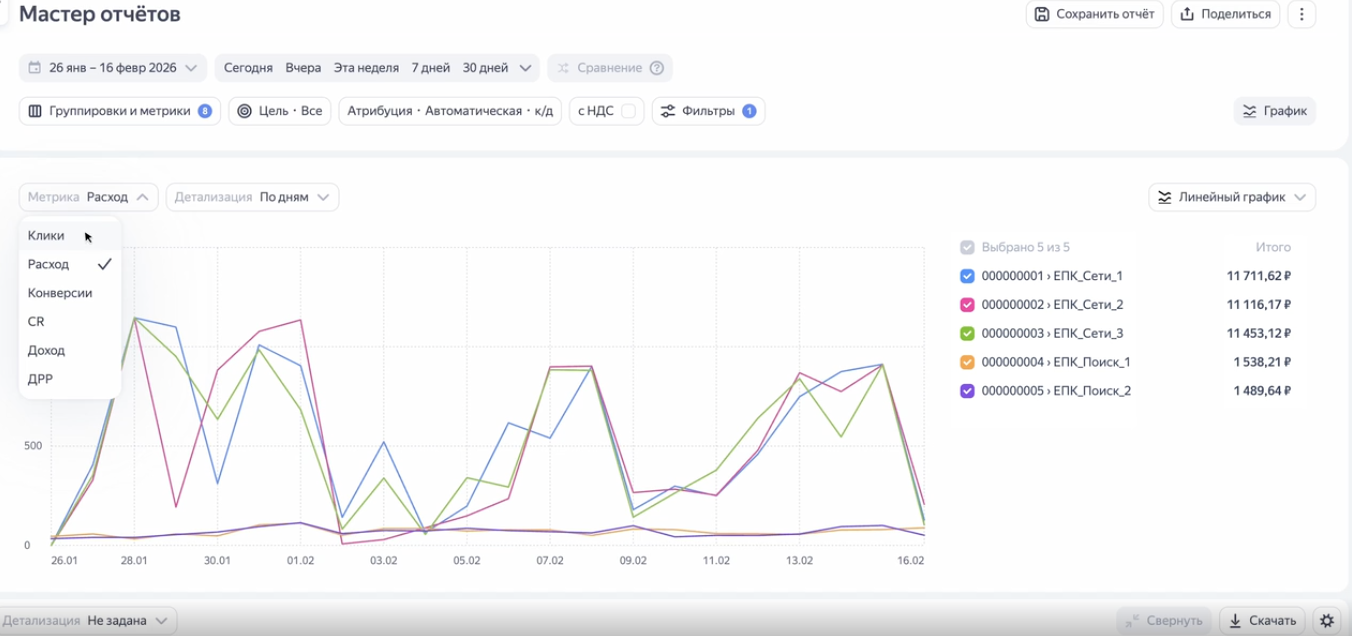Click the calendar icon in date range
Image resolution: width=1352 pixels, height=636 pixels.
click(35, 68)
